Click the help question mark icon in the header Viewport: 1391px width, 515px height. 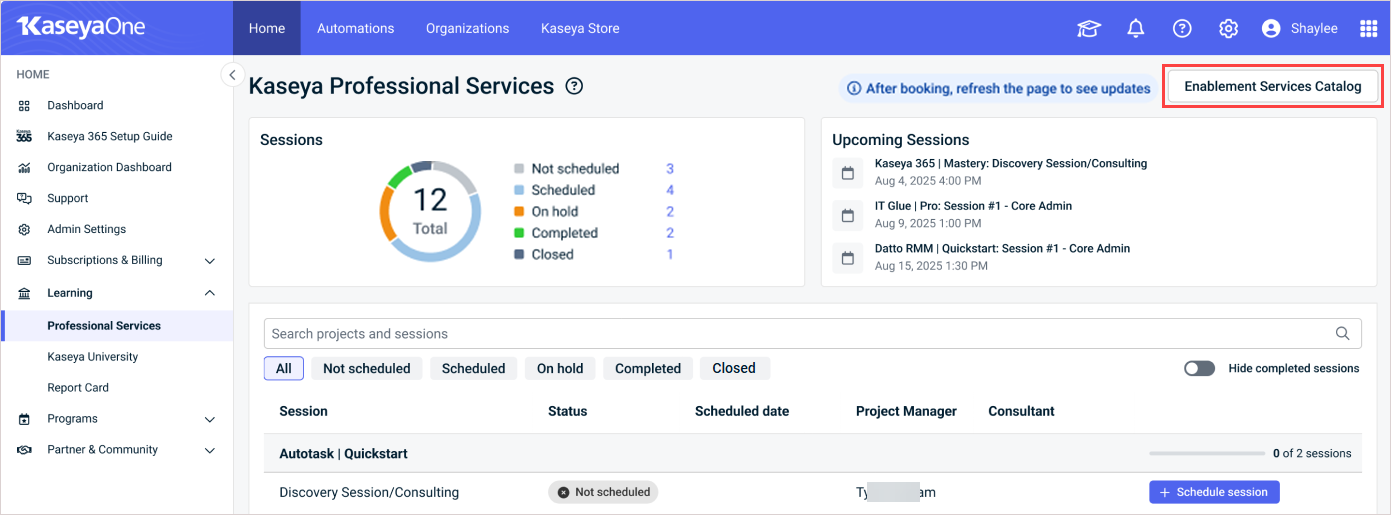pyautogui.click(x=1182, y=29)
